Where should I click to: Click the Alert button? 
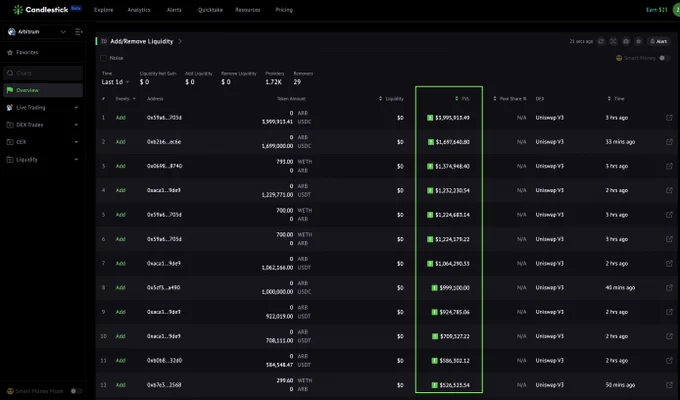point(658,41)
